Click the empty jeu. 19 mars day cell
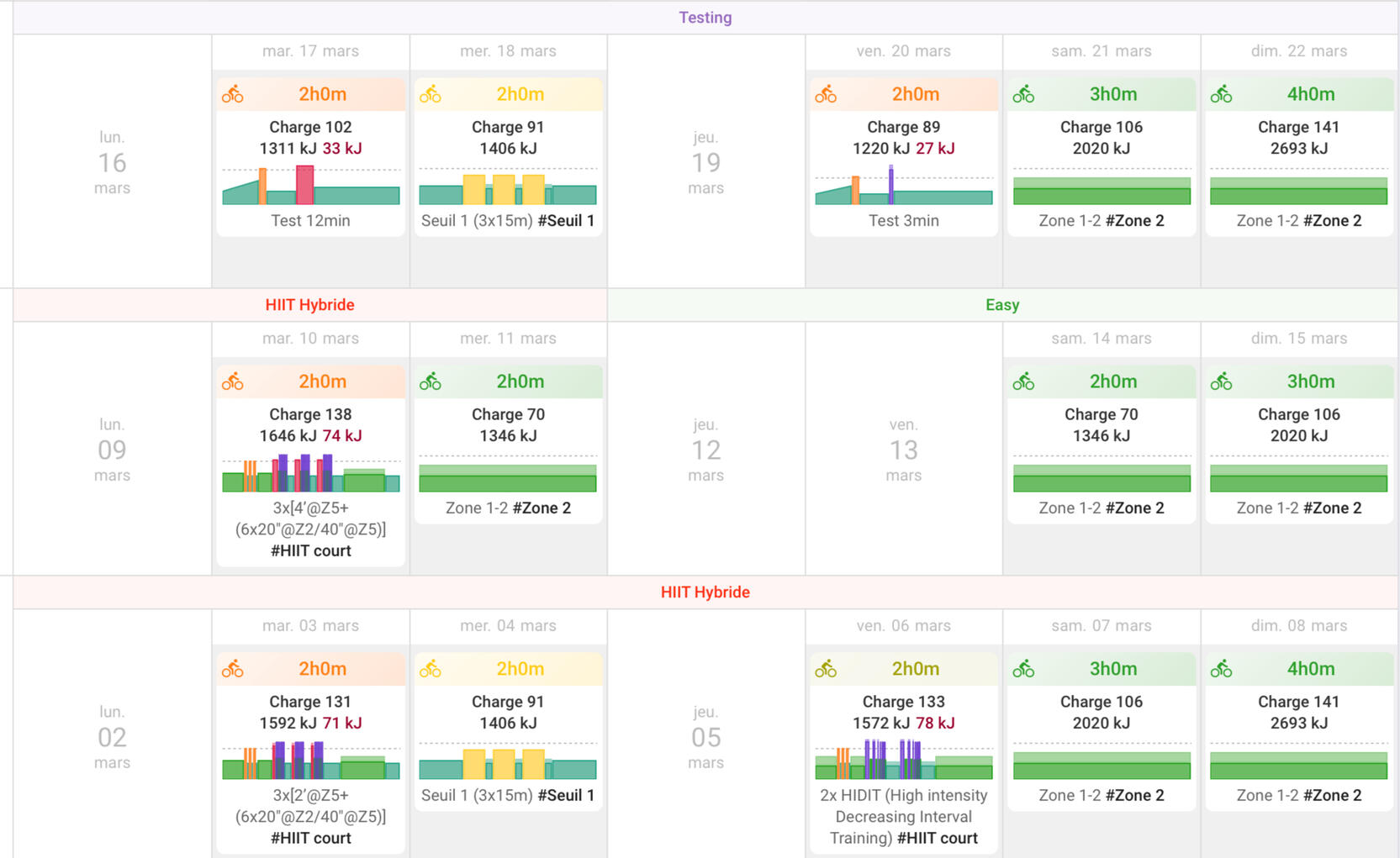This screenshot has height=858, width=1400. click(x=706, y=161)
